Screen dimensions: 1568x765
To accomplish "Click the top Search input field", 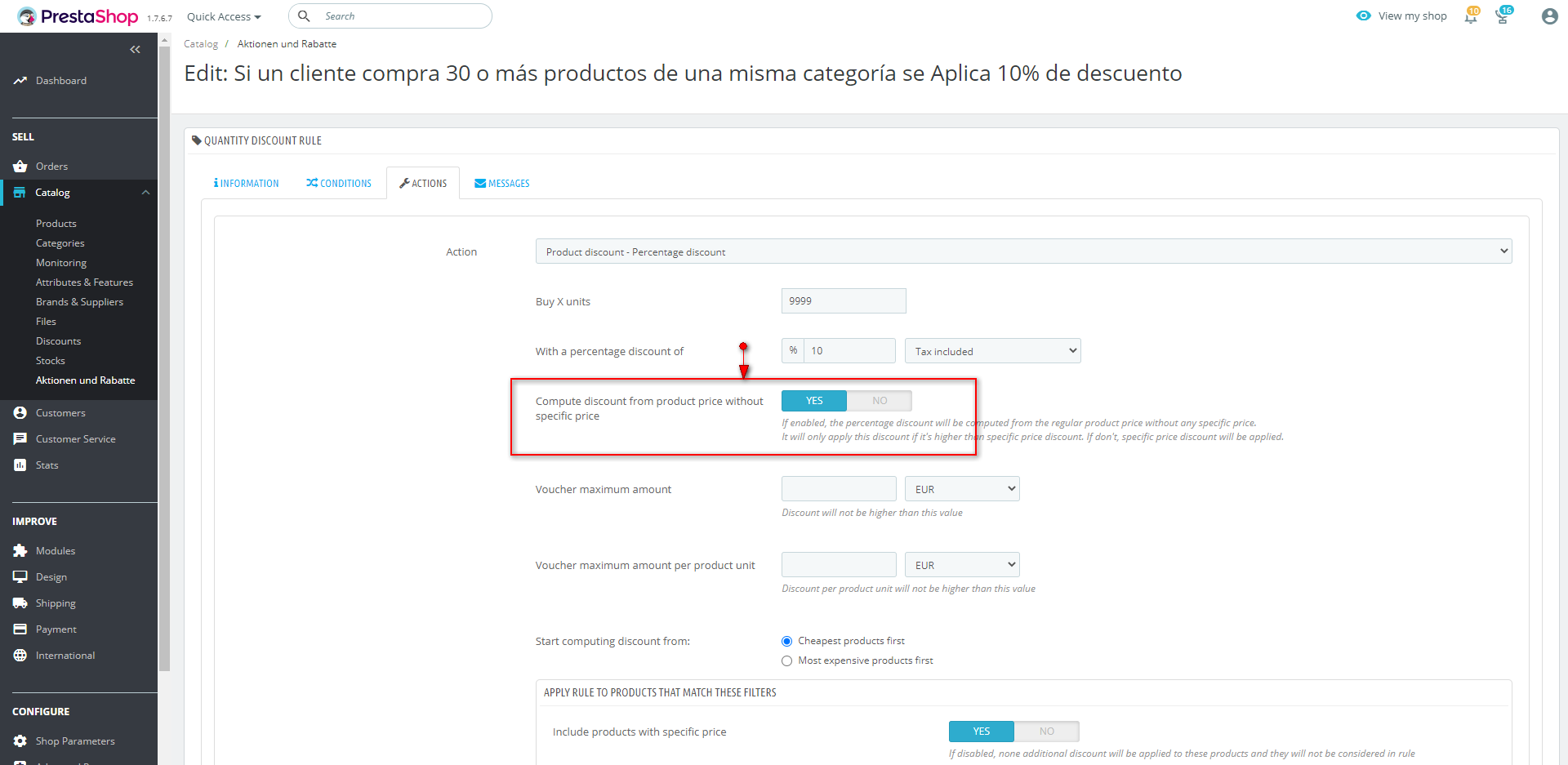I will 390,16.
